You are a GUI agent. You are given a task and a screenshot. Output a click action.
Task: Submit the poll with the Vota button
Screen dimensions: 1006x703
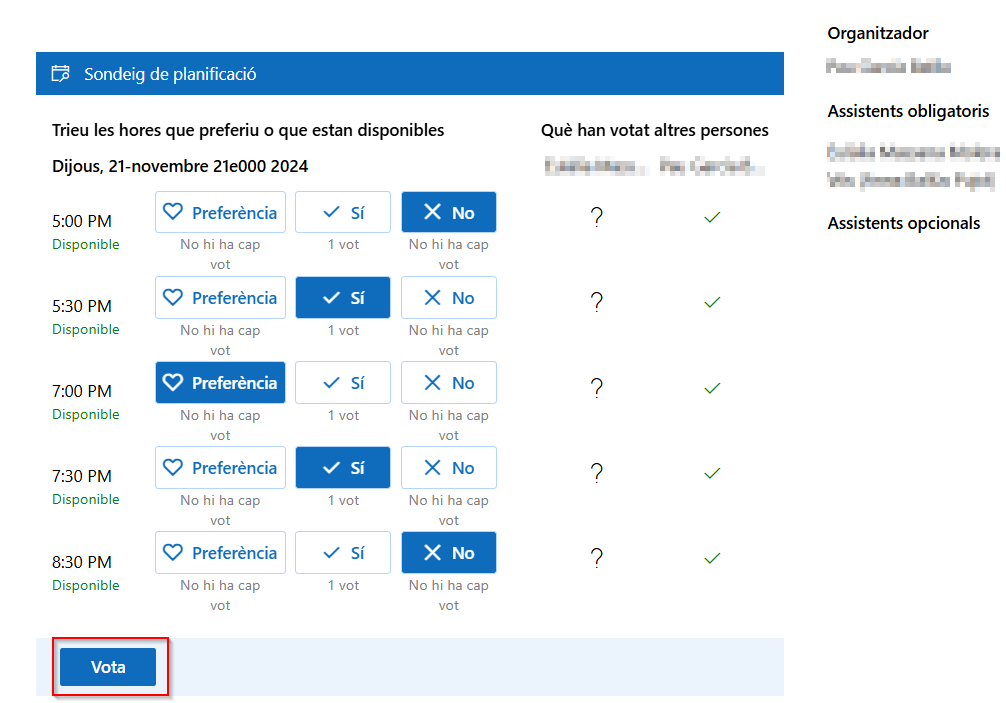tap(108, 667)
